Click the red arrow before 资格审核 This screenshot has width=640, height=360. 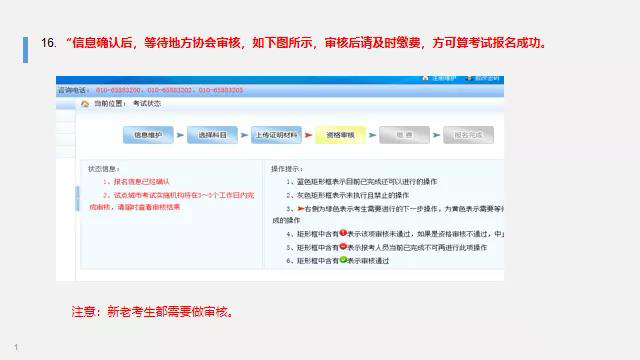[x=308, y=135]
